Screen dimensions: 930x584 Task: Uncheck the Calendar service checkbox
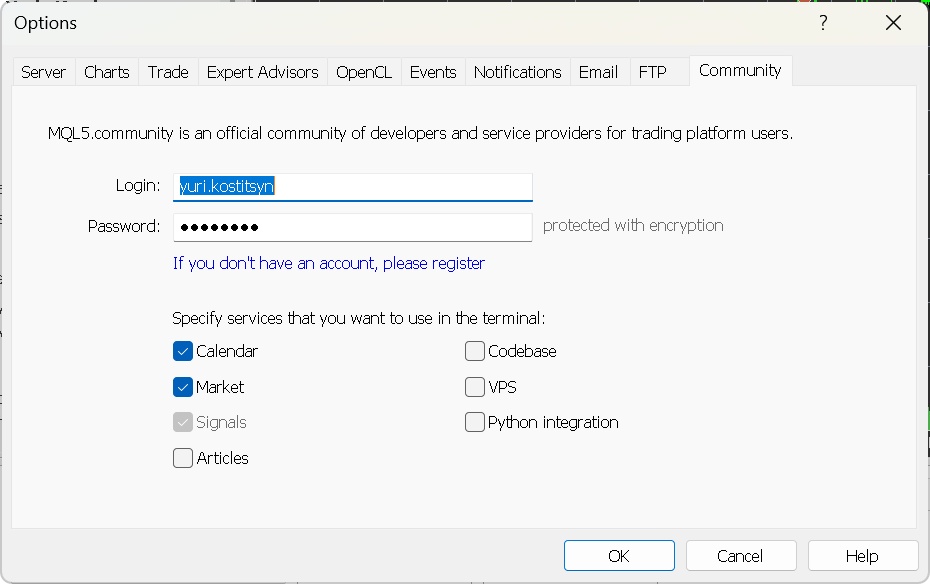(183, 351)
